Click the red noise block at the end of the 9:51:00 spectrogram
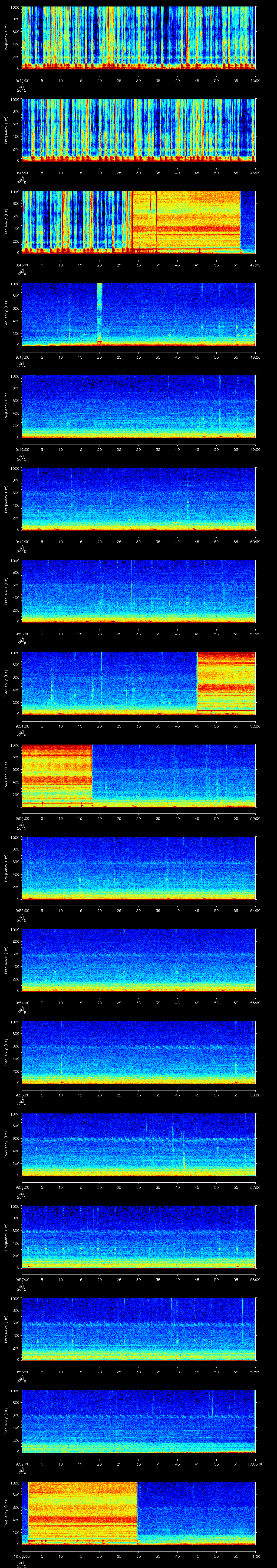This screenshot has height=1568, width=277. (226, 683)
